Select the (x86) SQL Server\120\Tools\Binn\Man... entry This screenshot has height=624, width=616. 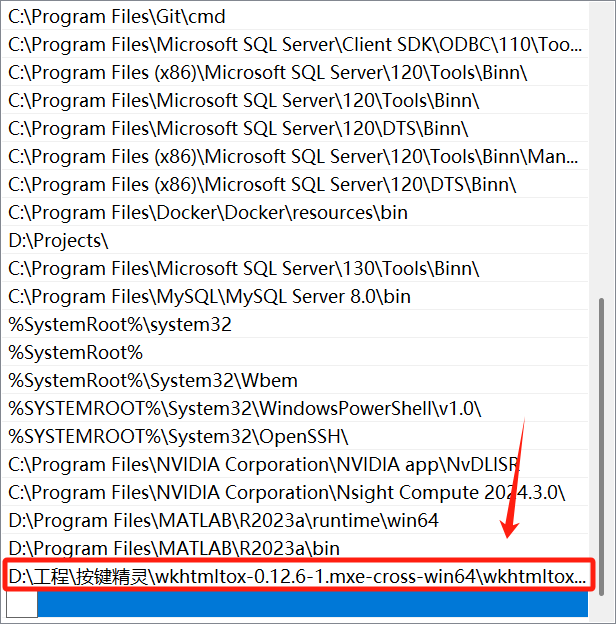(295, 156)
